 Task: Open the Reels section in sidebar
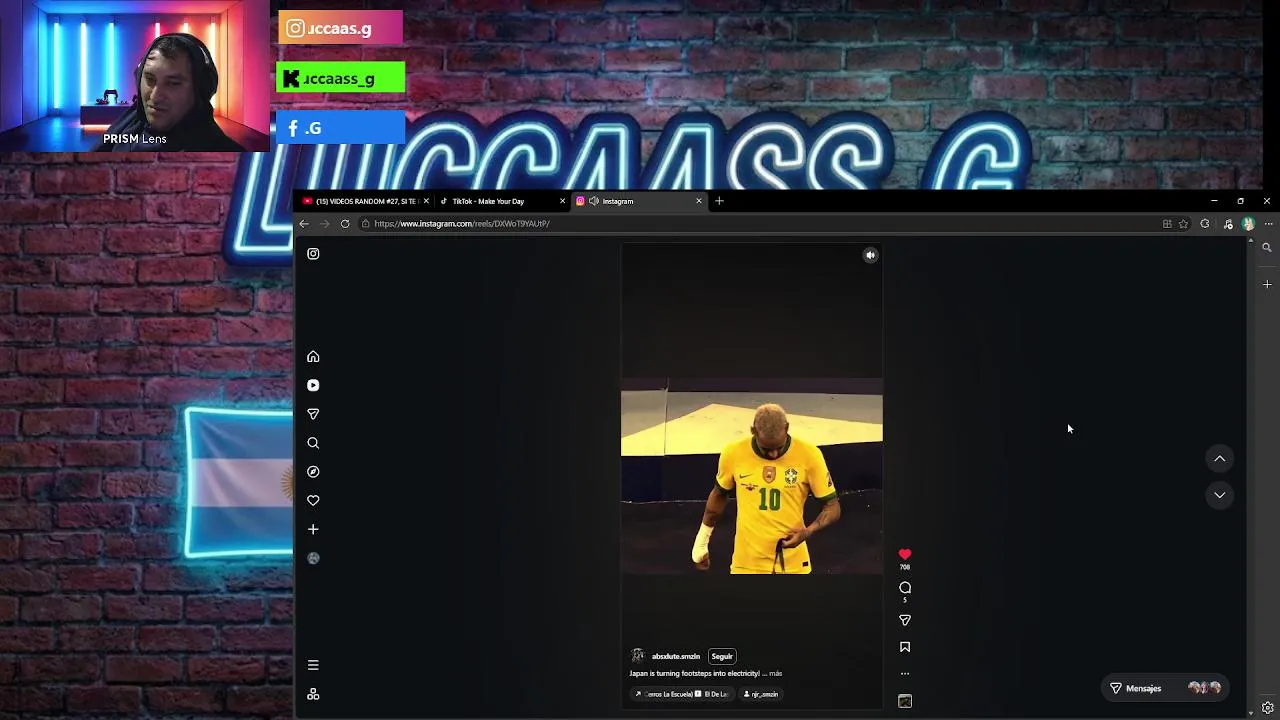pyautogui.click(x=313, y=385)
